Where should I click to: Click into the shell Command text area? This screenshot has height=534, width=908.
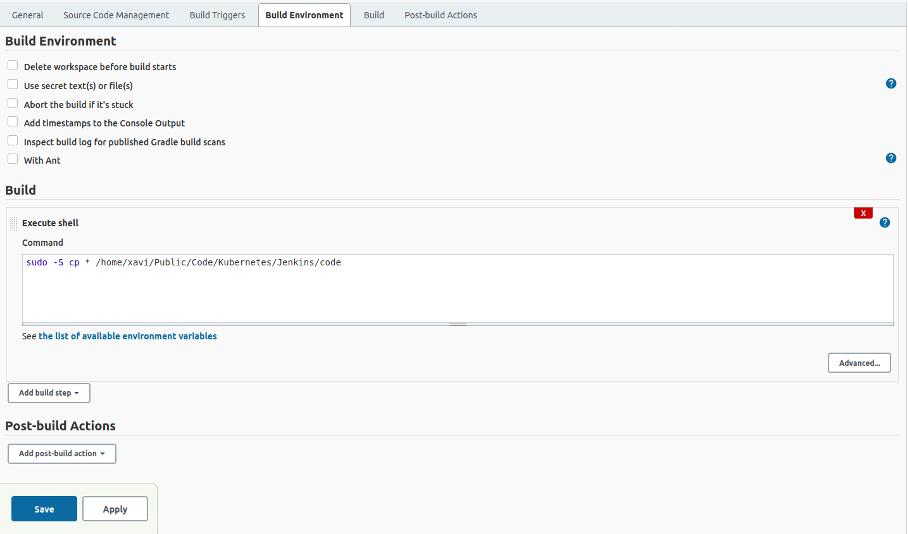click(x=457, y=288)
